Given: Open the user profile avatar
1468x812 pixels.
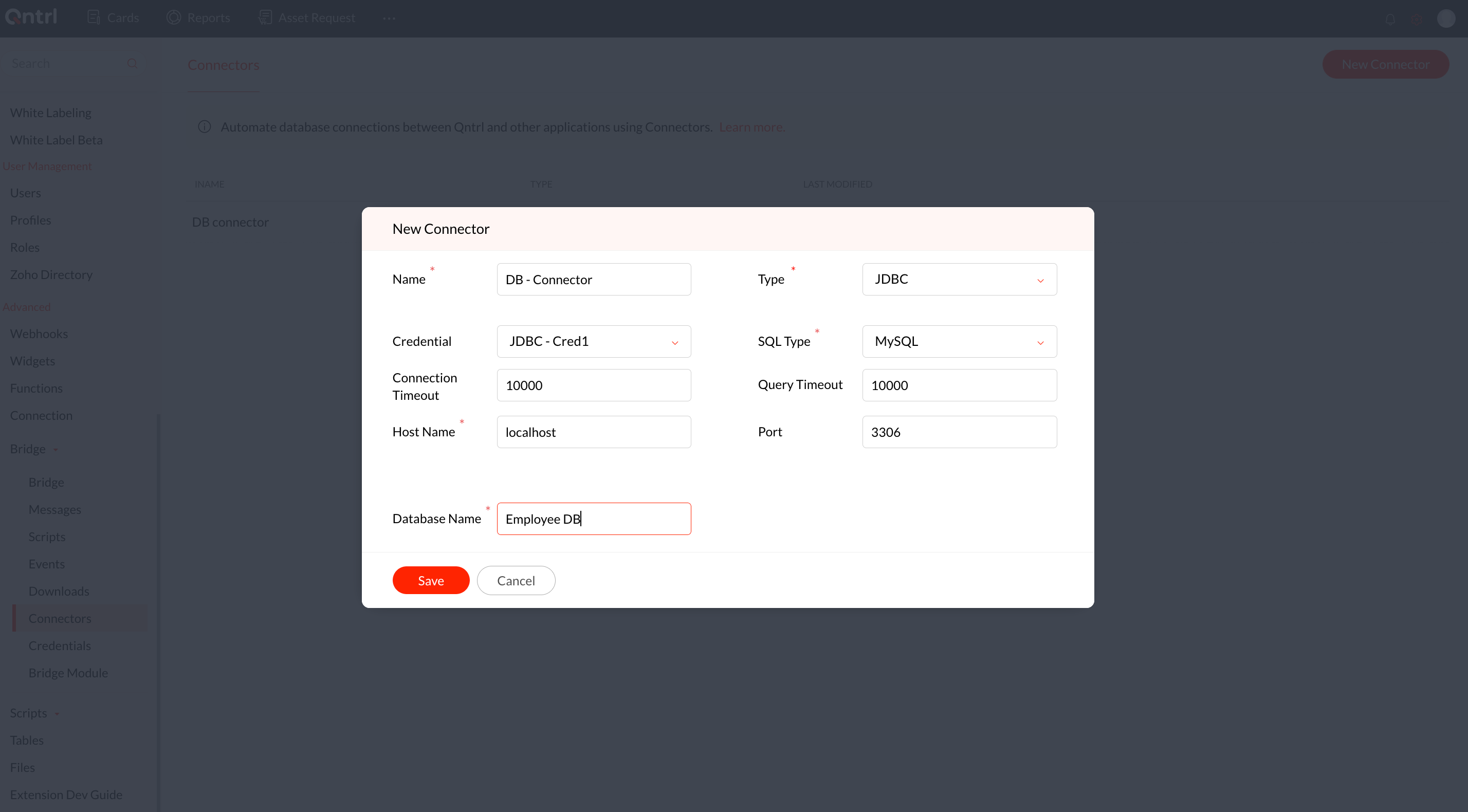Looking at the screenshot, I should click(x=1446, y=18).
